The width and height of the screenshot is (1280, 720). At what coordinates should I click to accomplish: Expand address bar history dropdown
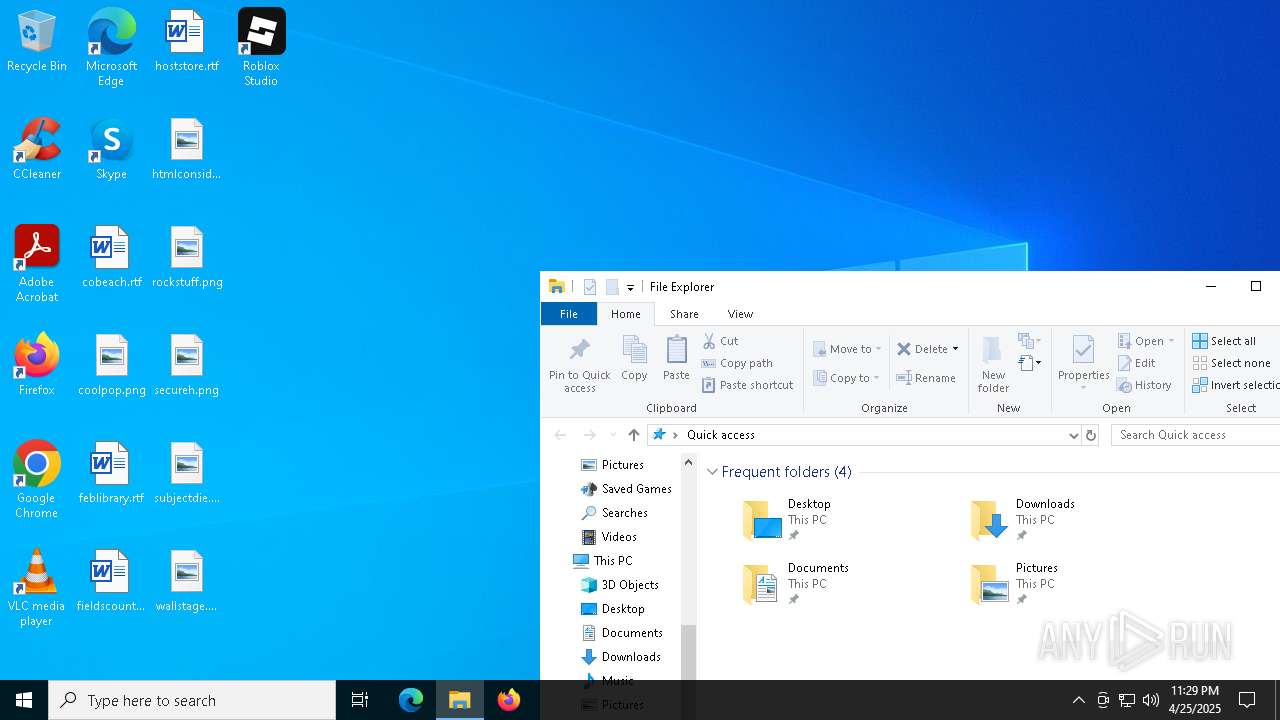[x=1073, y=435]
